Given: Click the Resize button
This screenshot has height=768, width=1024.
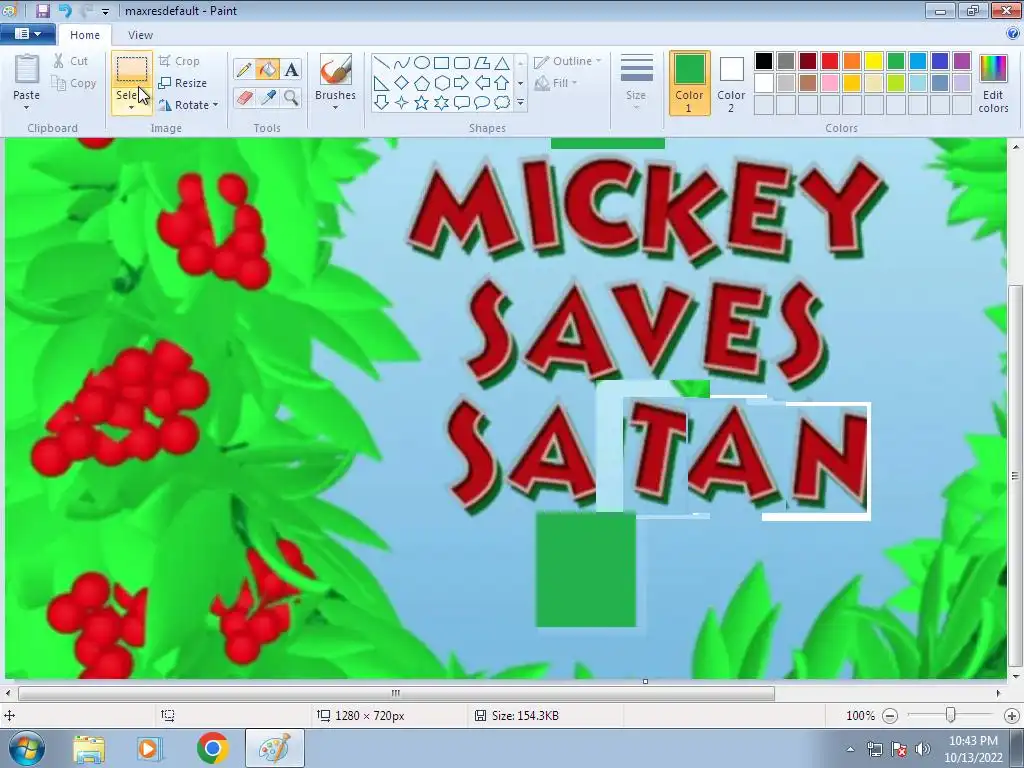Looking at the screenshot, I should click(182, 83).
